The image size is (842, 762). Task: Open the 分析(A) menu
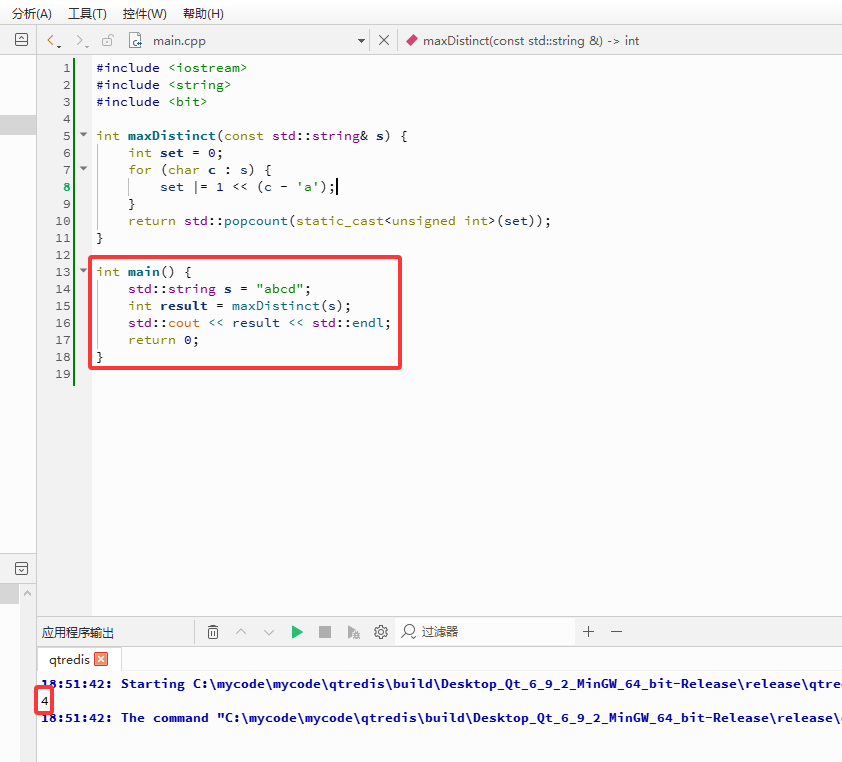[32, 13]
